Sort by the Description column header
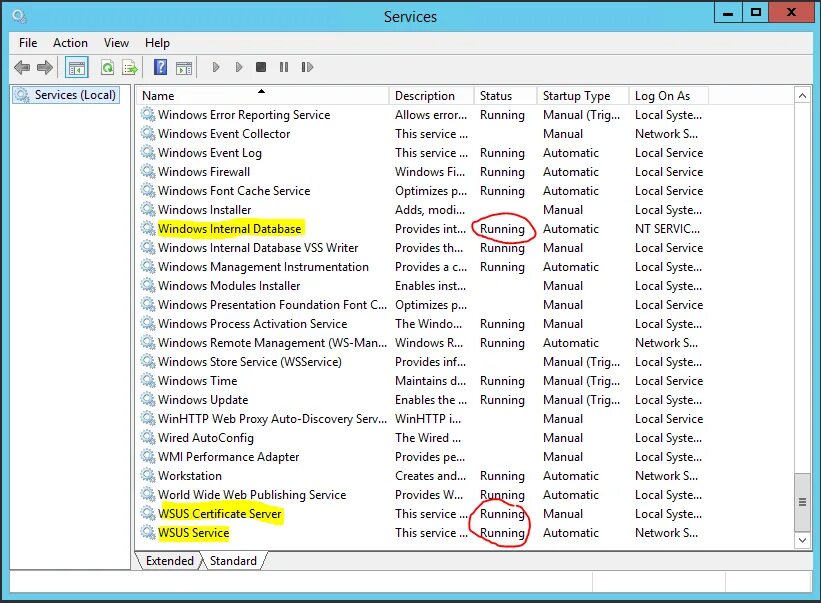The image size is (821, 603). click(431, 96)
